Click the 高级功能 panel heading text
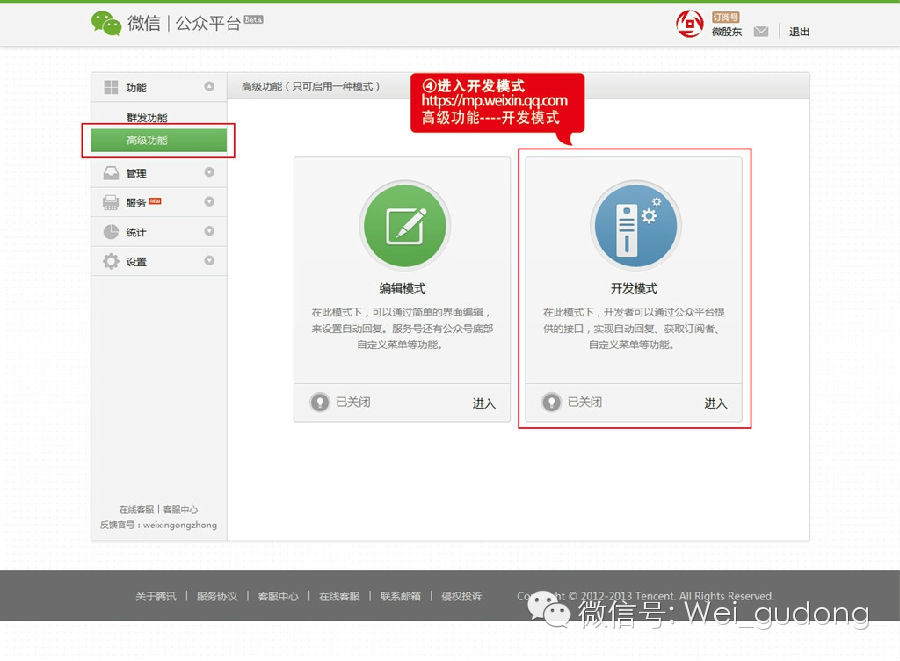 click(x=311, y=87)
